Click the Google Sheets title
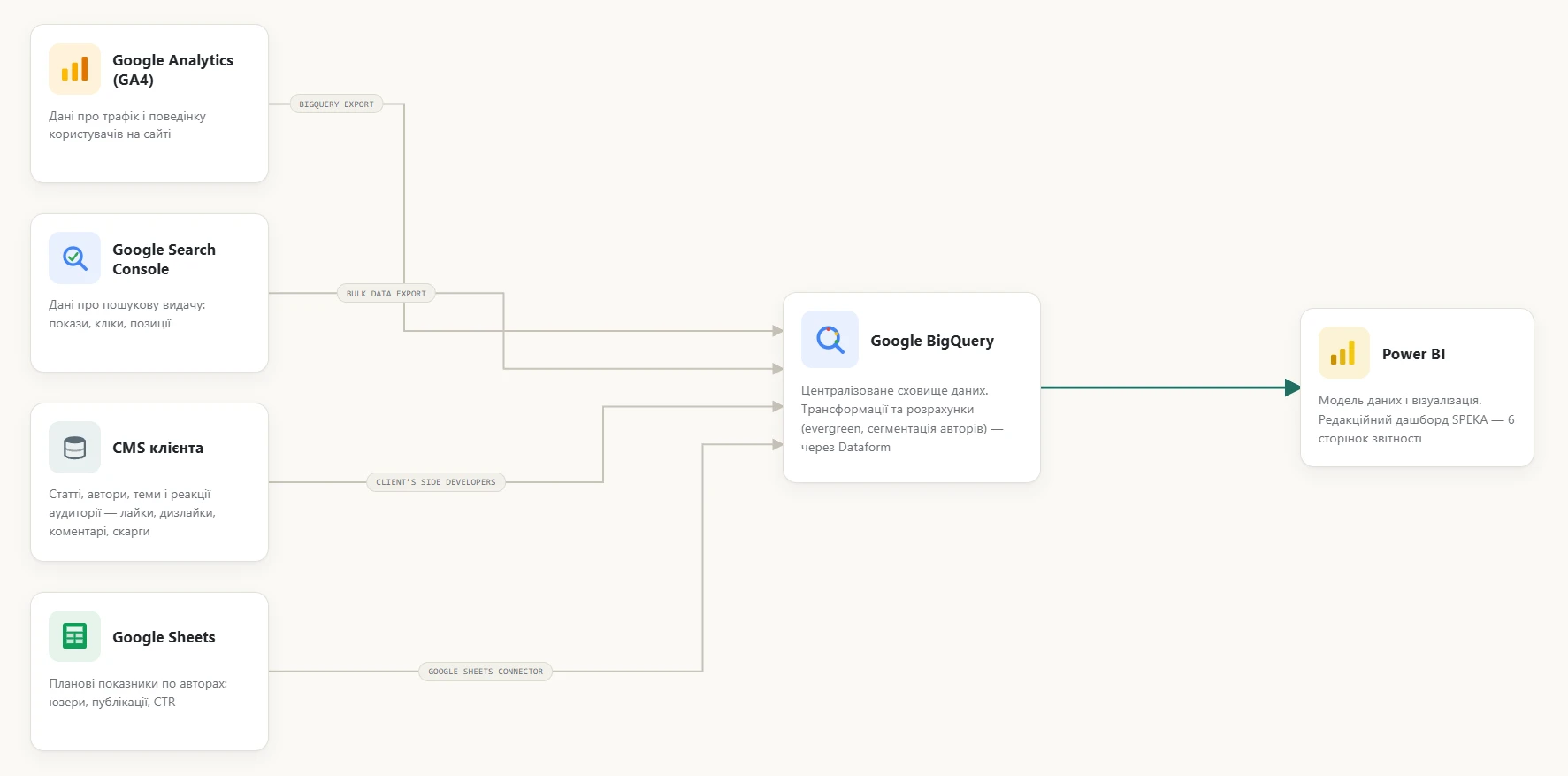 164,637
